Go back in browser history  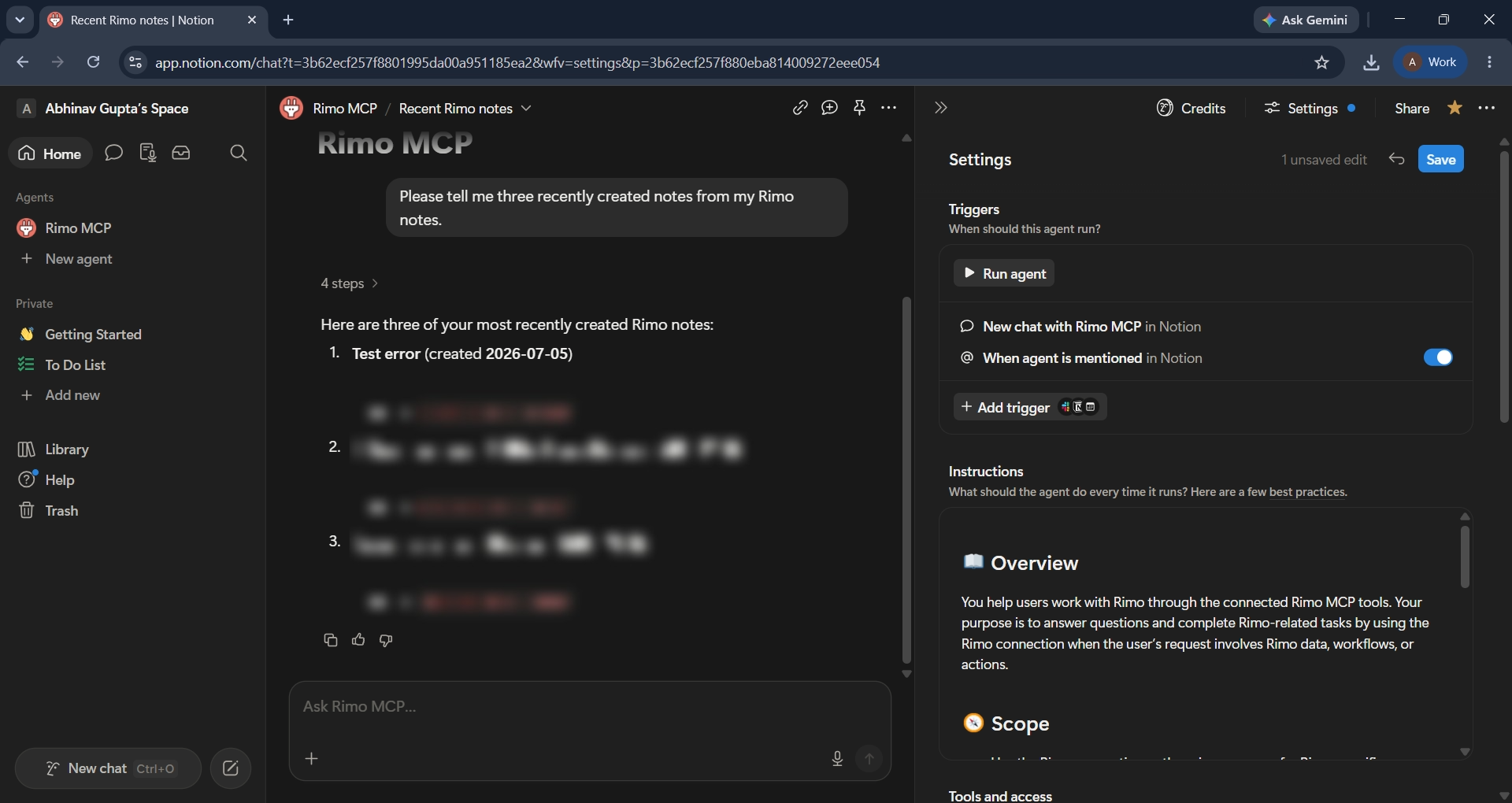point(22,62)
